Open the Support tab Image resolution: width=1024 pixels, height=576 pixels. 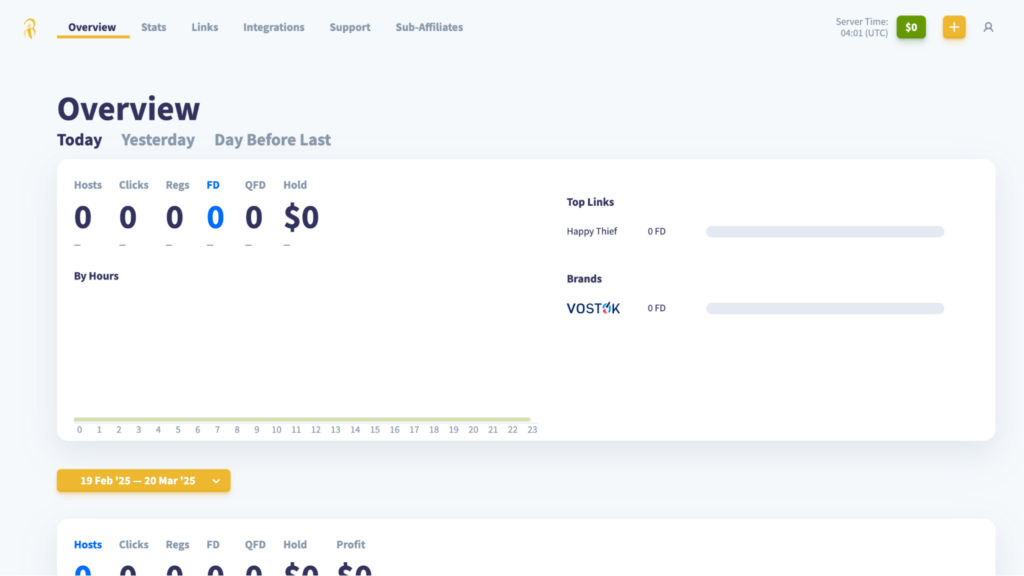pyautogui.click(x=350, y=27)
